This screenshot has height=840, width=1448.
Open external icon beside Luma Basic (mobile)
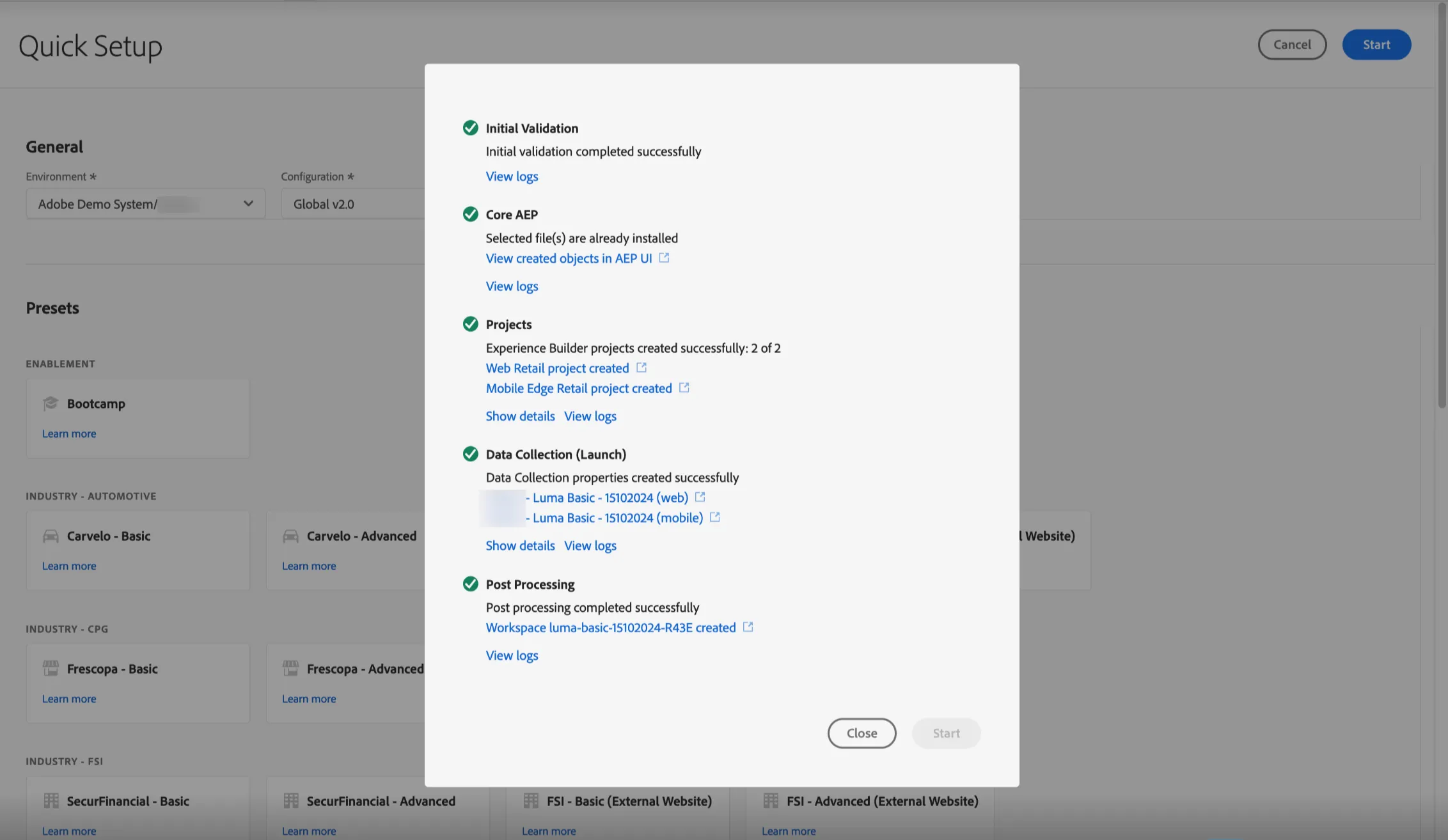715,517
